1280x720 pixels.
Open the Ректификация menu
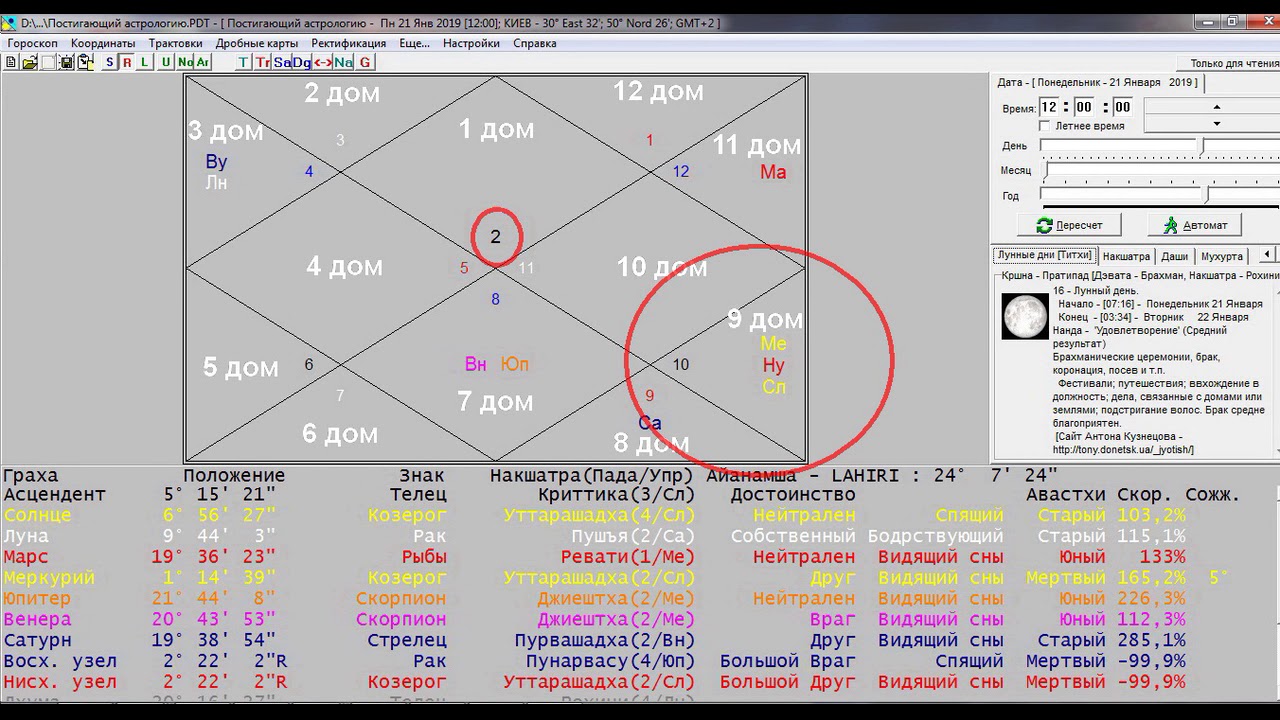(349, 43)
